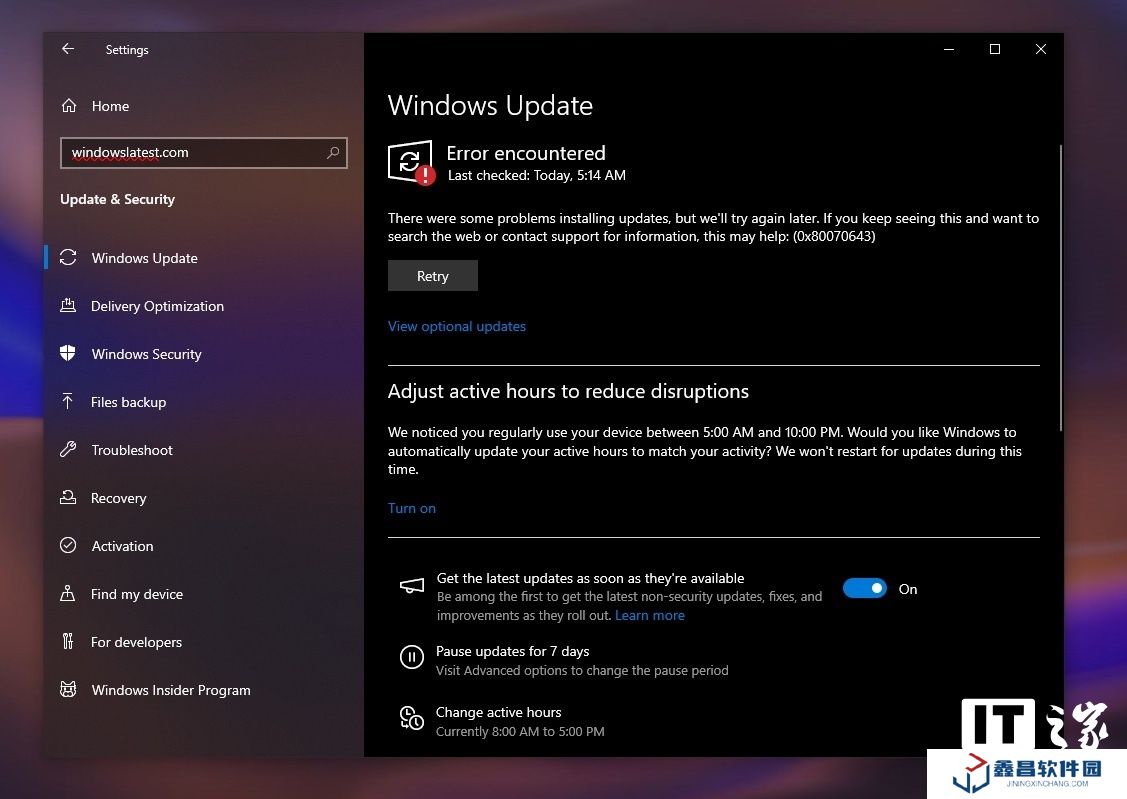
Task: Click the search magnifier icon
Action: click(x=333, y=153)
